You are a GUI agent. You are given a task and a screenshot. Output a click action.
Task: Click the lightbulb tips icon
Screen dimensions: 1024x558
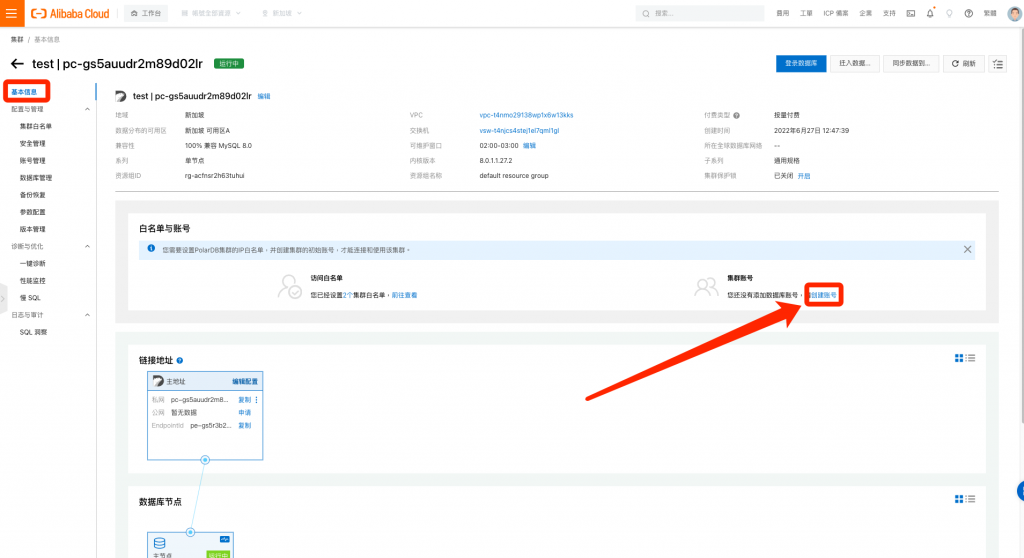[x=949, y=13]
